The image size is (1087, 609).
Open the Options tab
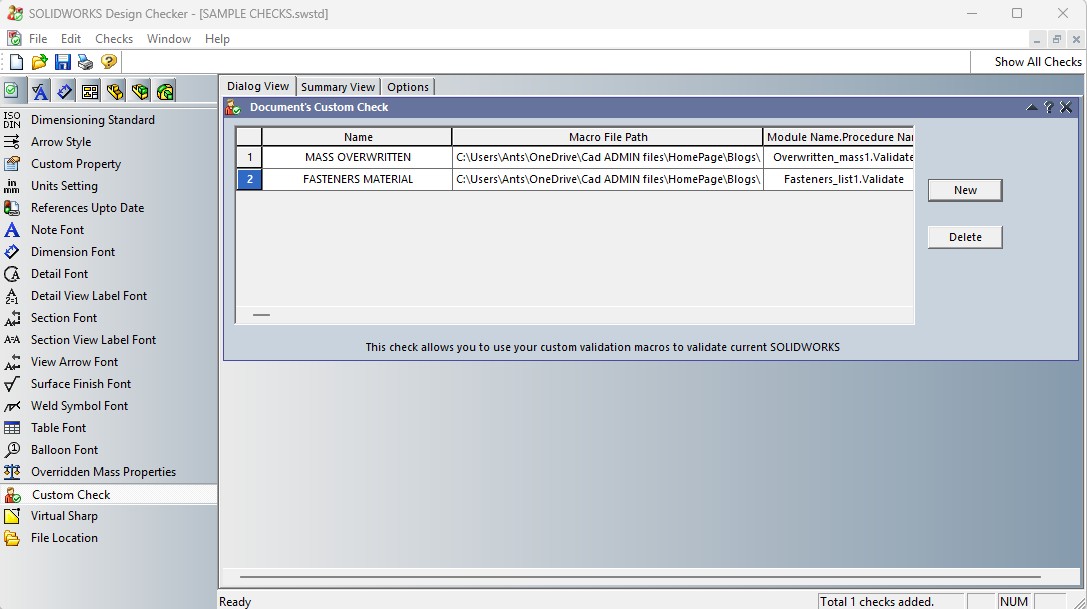(x=408, y=87)
